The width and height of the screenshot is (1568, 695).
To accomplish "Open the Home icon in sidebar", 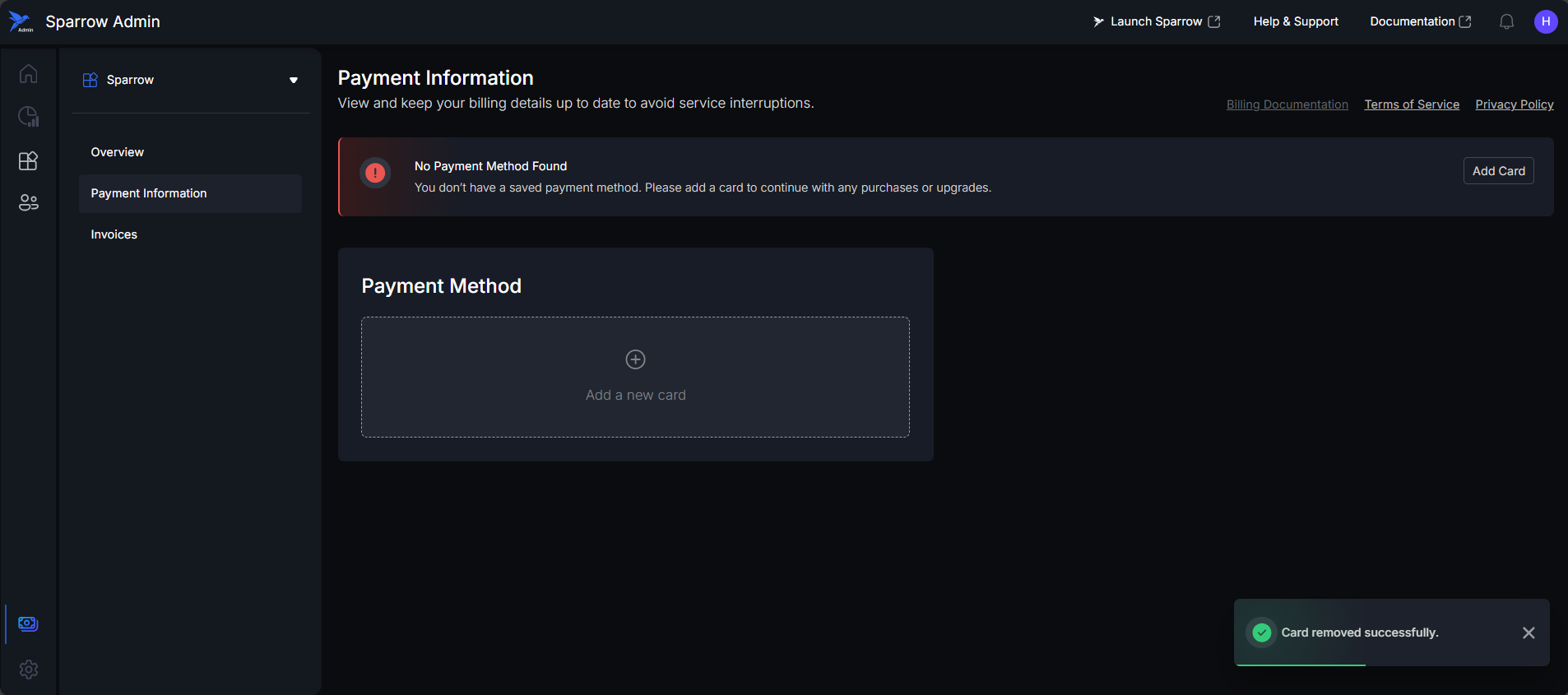I will (x=28, y=74).
